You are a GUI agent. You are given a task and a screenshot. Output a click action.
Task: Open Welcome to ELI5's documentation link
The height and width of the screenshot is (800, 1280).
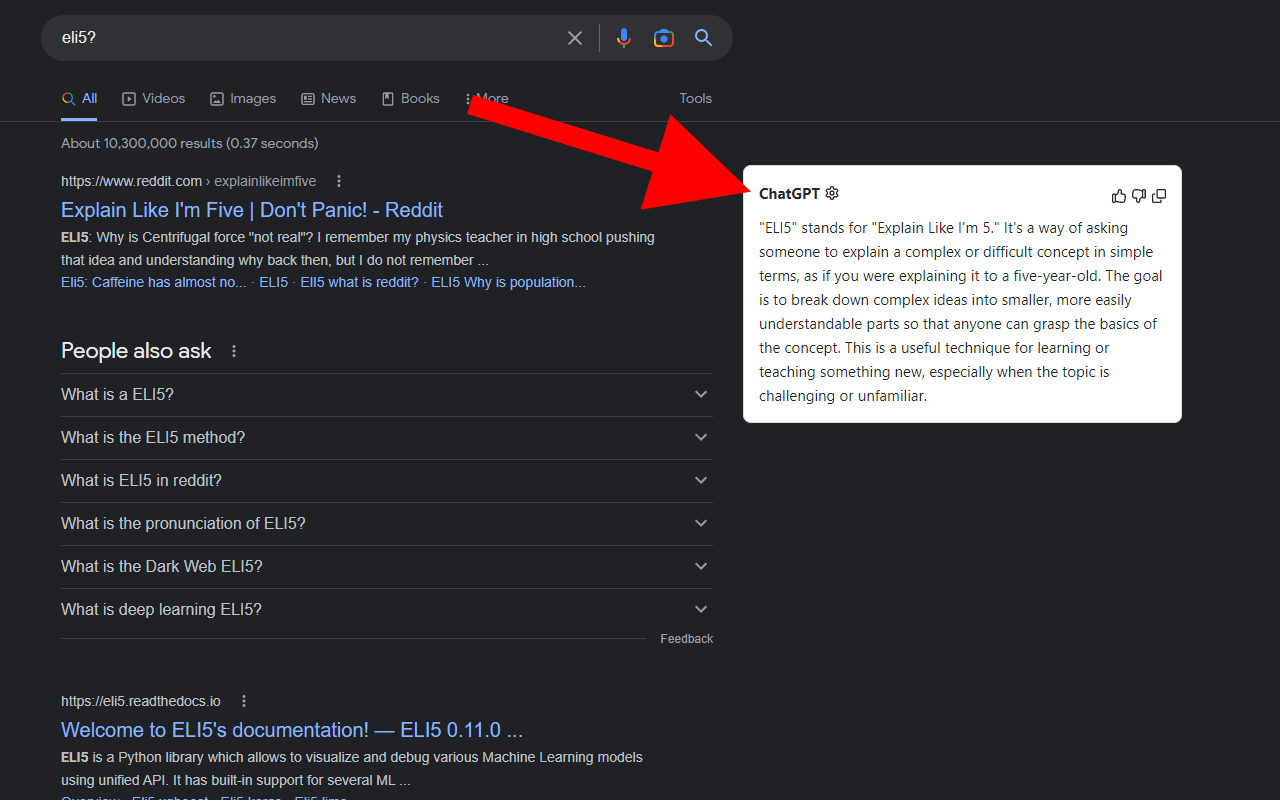292,730
